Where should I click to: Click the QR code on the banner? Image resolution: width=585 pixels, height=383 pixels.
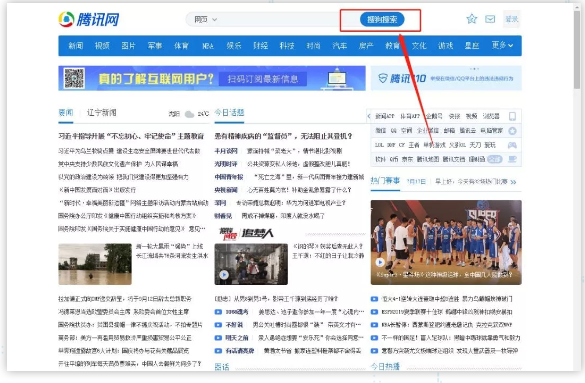[x=74, y=78]
